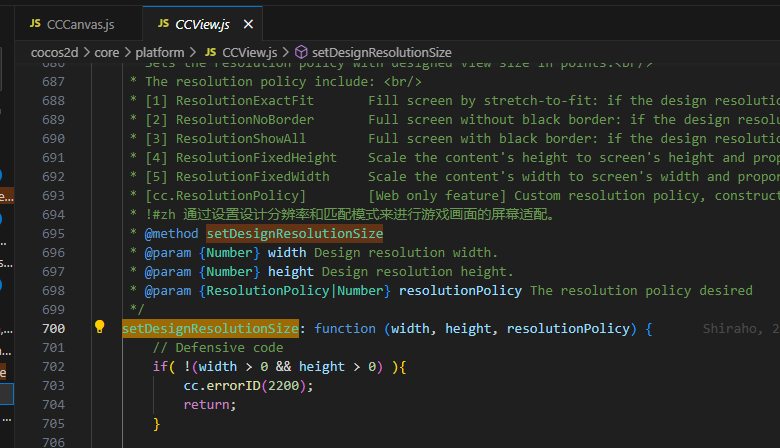This screenshot has width=780, height=448.
Task: Click the lightbulb code action icon
Action: pos(100,327)
